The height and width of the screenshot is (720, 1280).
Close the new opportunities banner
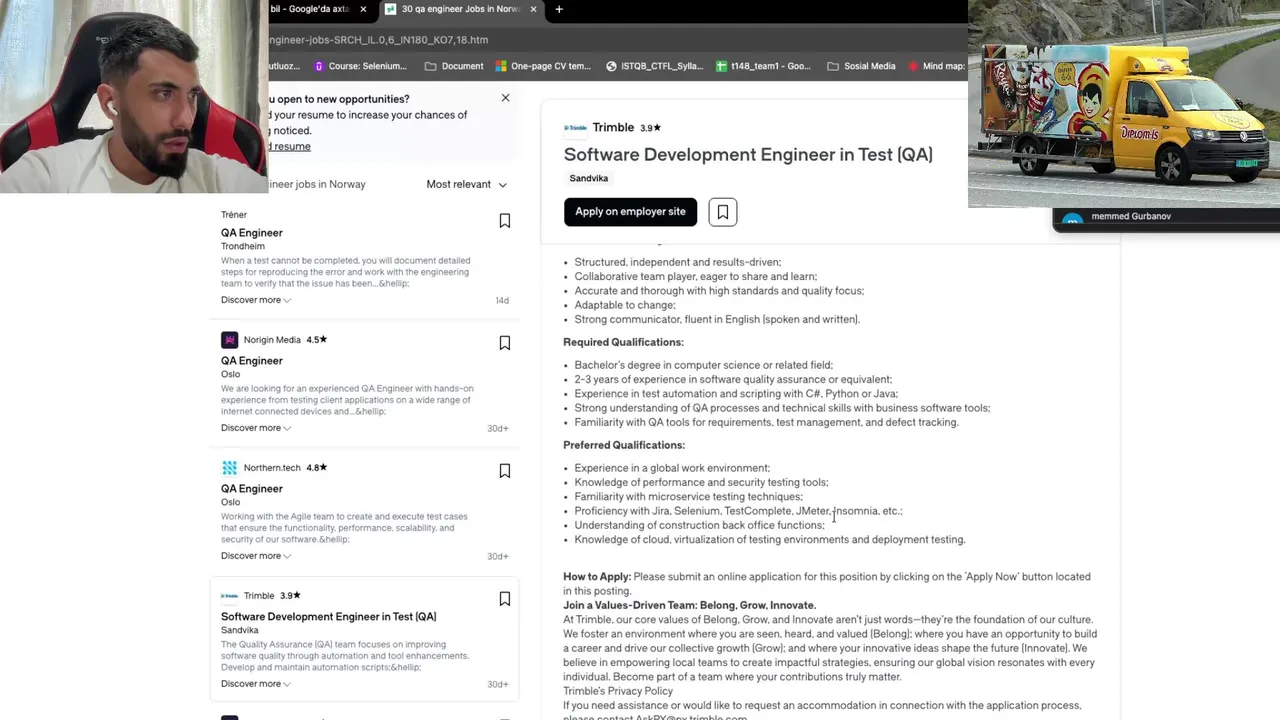tap(505, 98)
